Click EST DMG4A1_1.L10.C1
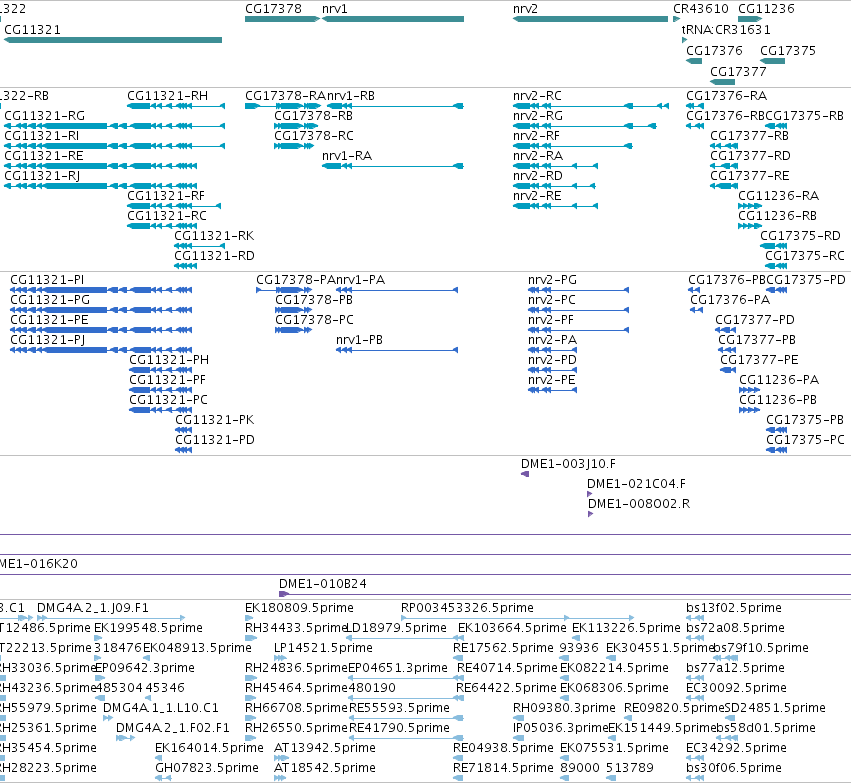The image size is (851, 783). pyautogui.click(x=161, y=708)
